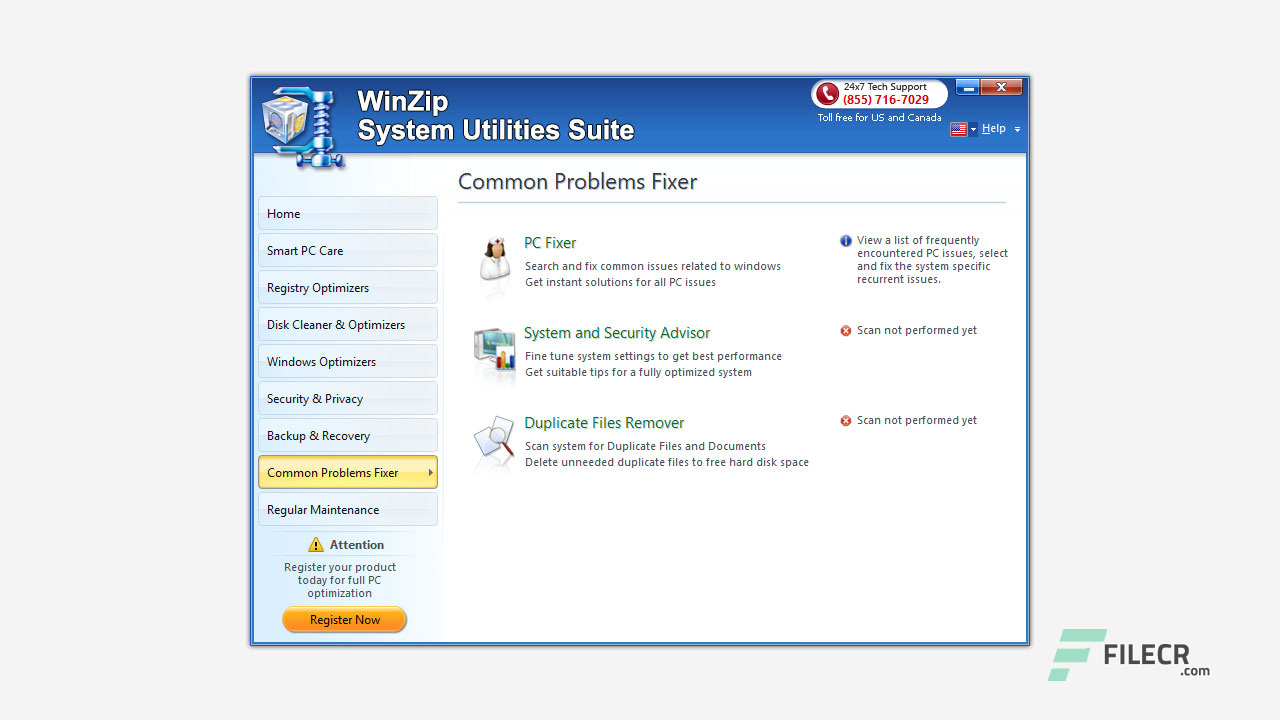Screen dimensions: 1280x720
Task: Click the System and Security Advisor monitor icon
Action: click(x=494, y=352)
